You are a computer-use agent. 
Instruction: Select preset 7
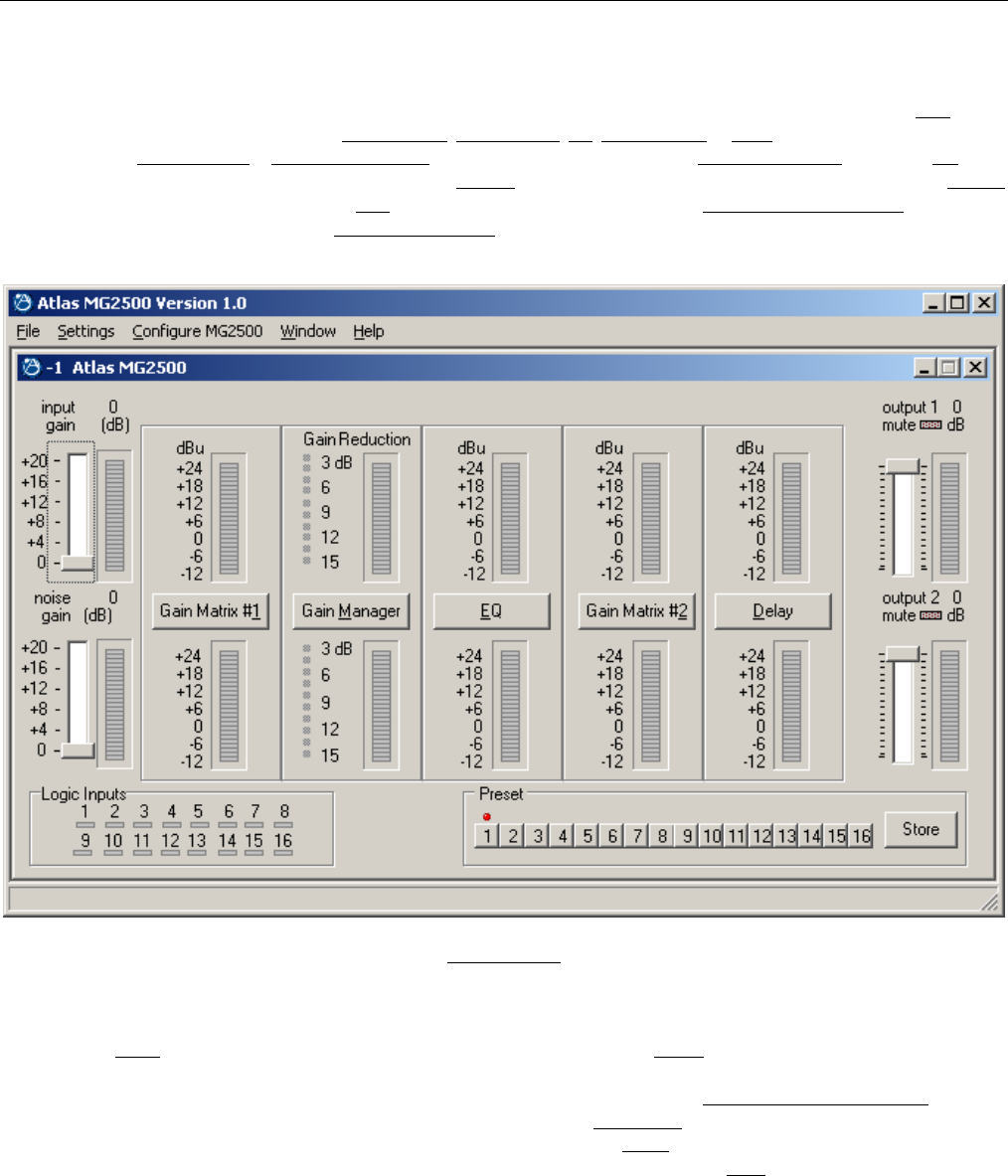point(637,835)
